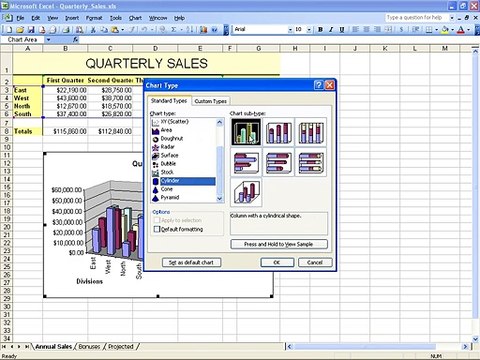Open the File menu
The image size is (480, 360).
click(20, 18)
